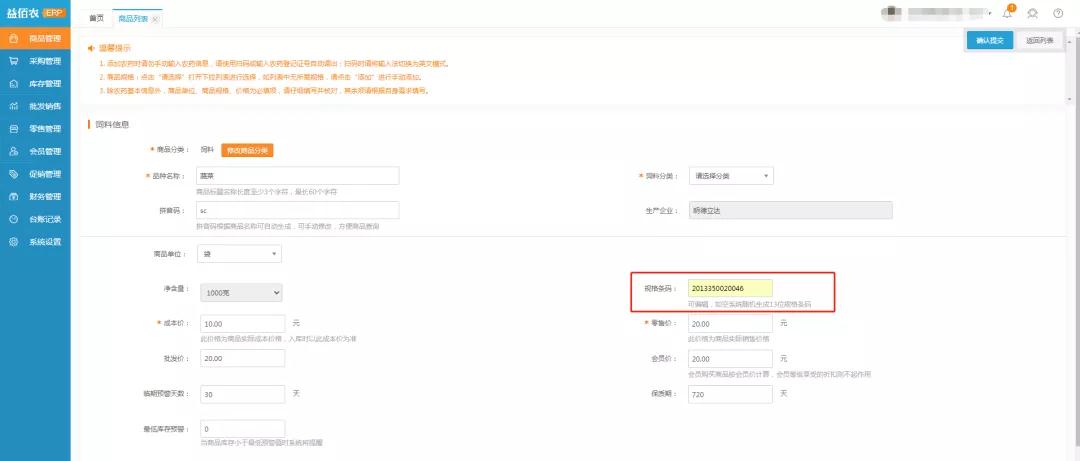The width and height of the screenshot is (1080, 461).
Task: Open 会员管理 via its person icon
Action: [x=13, y=152]
